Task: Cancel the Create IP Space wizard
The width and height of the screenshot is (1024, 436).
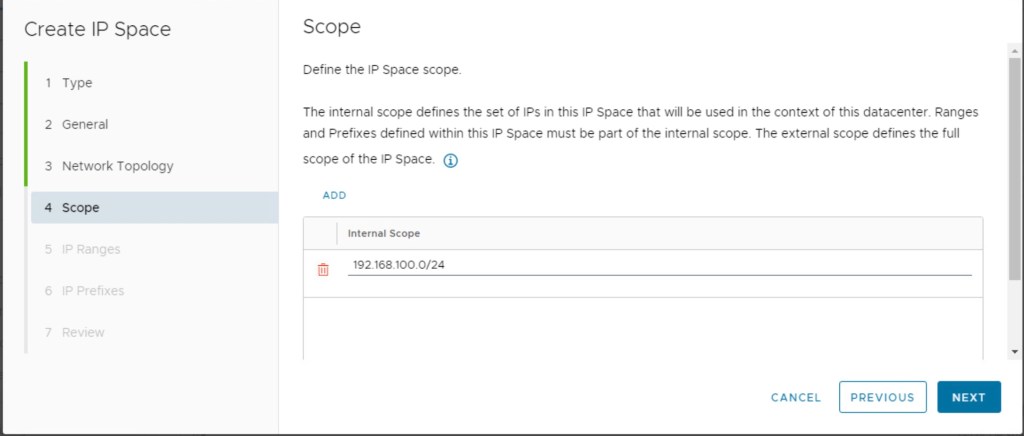Action: pyautogui.click(x=796, y=397)
